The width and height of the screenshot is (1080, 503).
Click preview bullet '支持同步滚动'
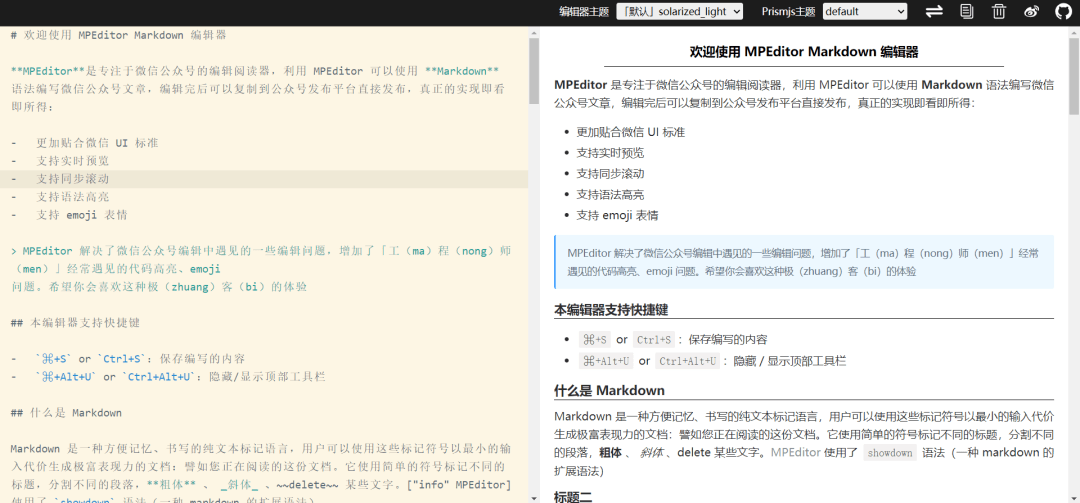tap(610, 174)
